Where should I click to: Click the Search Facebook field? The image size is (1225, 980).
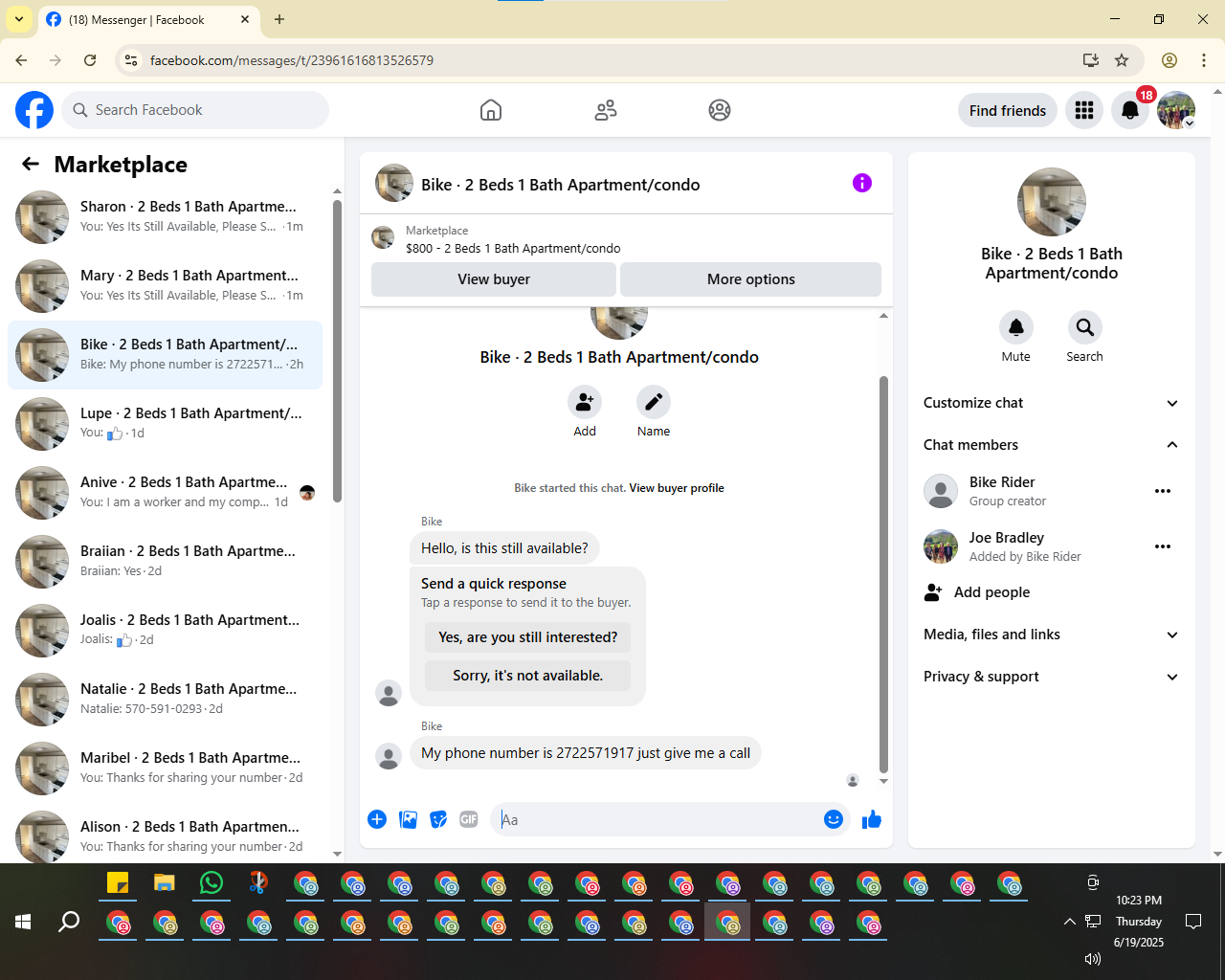[x=195, y=110]
